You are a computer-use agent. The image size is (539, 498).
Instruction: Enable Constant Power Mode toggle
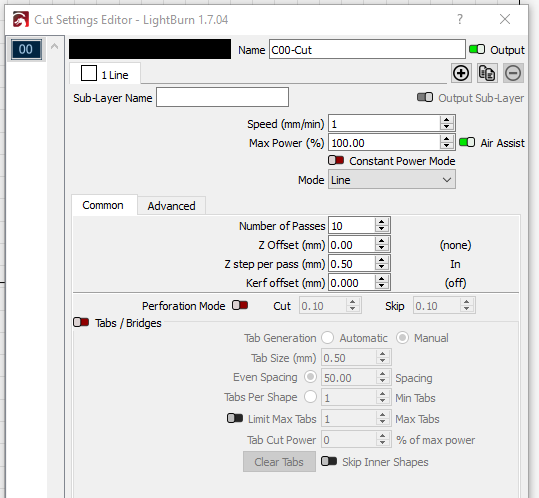click(336, 160)
